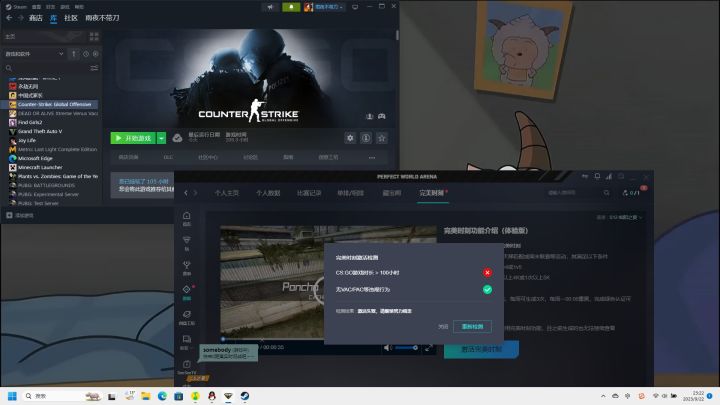
Task: Open personal homepage tab in Perfect World
Action: (x=227, y=193)
